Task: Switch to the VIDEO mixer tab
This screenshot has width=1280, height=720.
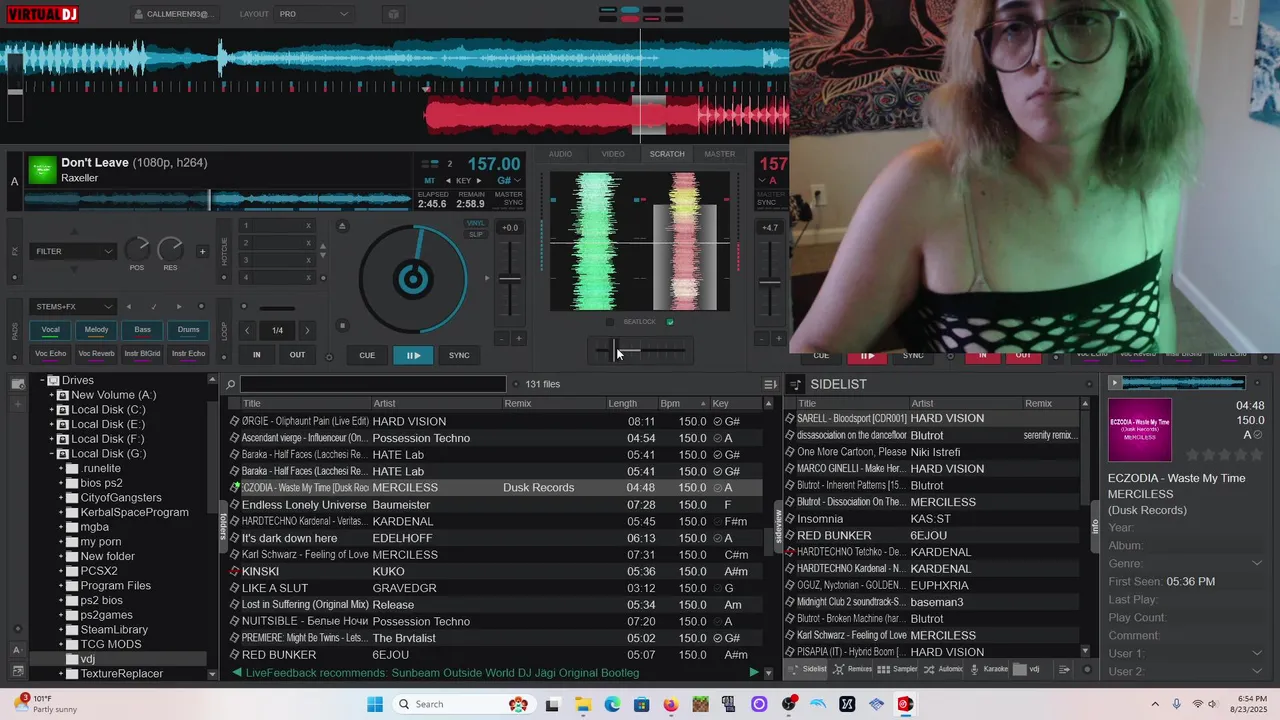Action: tap(613, 154)
